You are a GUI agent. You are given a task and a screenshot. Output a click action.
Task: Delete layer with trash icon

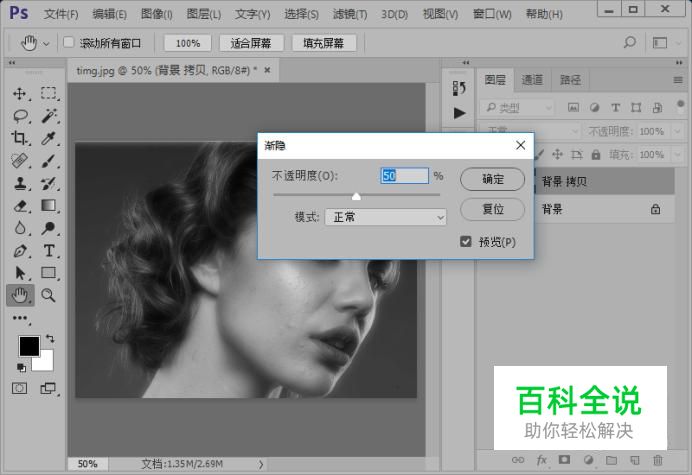[x=658, y=460]
